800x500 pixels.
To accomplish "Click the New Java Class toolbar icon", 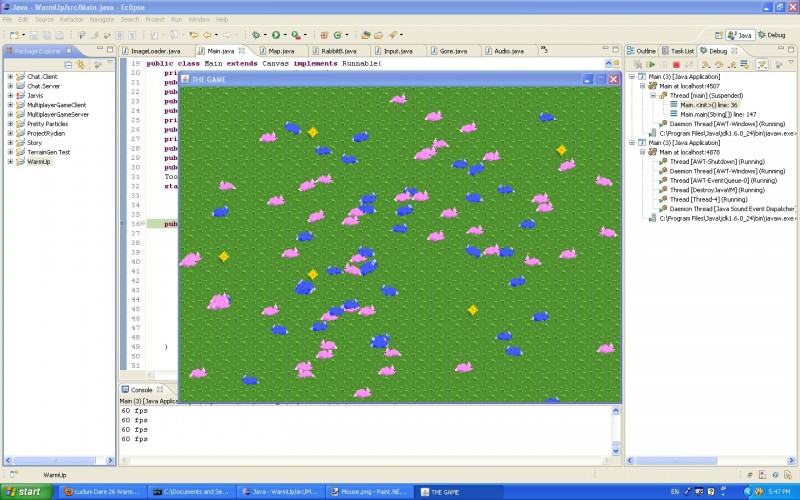I will (337, 35).
